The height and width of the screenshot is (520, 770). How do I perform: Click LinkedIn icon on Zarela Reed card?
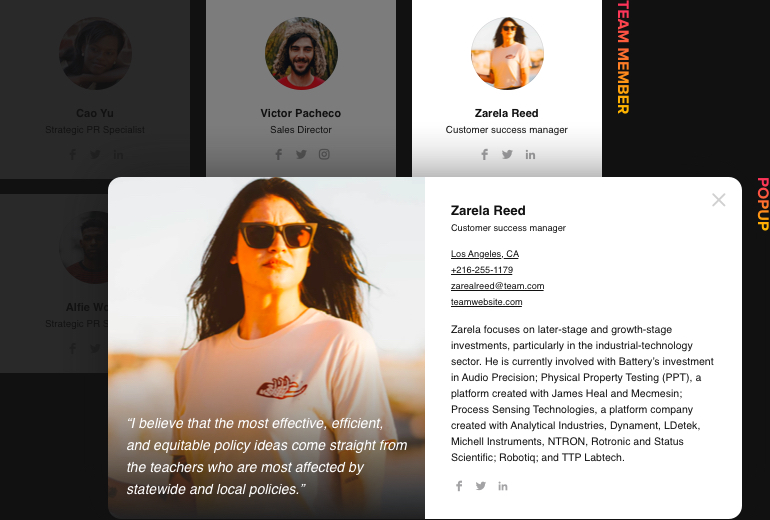530,155
